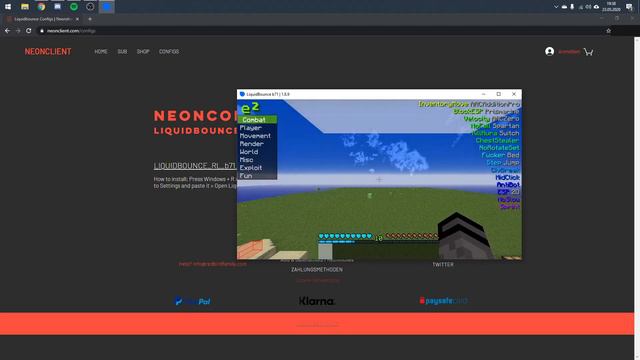Open the taskbar clock and date
Screen dimensions: 640x360
[x=611, y=7]
